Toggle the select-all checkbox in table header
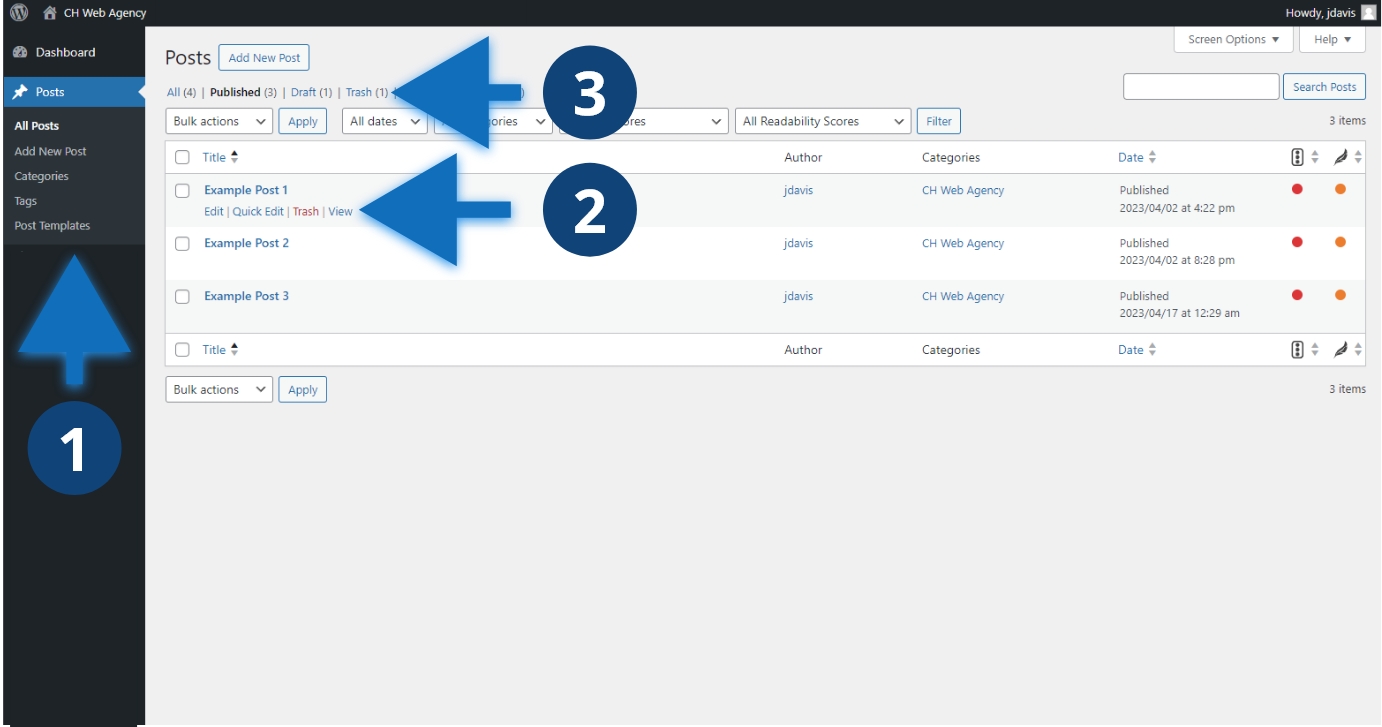This screenshot has height=727, width=1382. click(x=182, y=157)
